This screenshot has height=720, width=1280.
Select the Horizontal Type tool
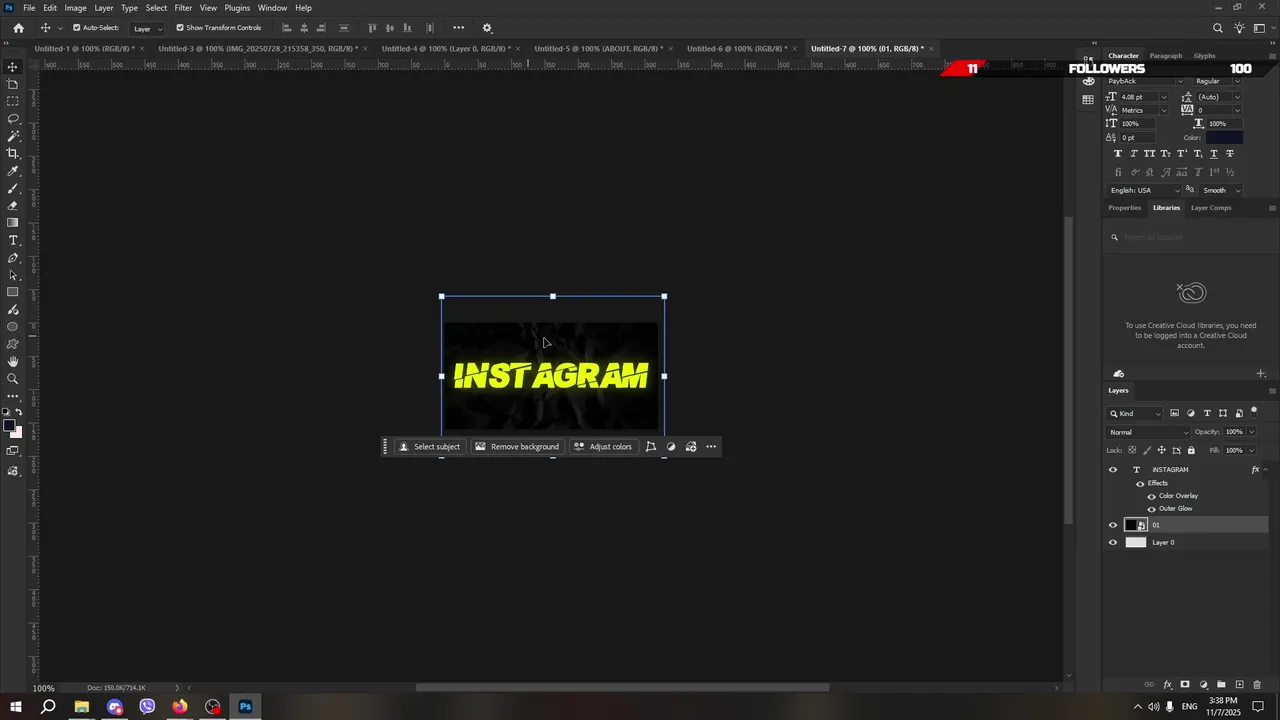point(13,240)
